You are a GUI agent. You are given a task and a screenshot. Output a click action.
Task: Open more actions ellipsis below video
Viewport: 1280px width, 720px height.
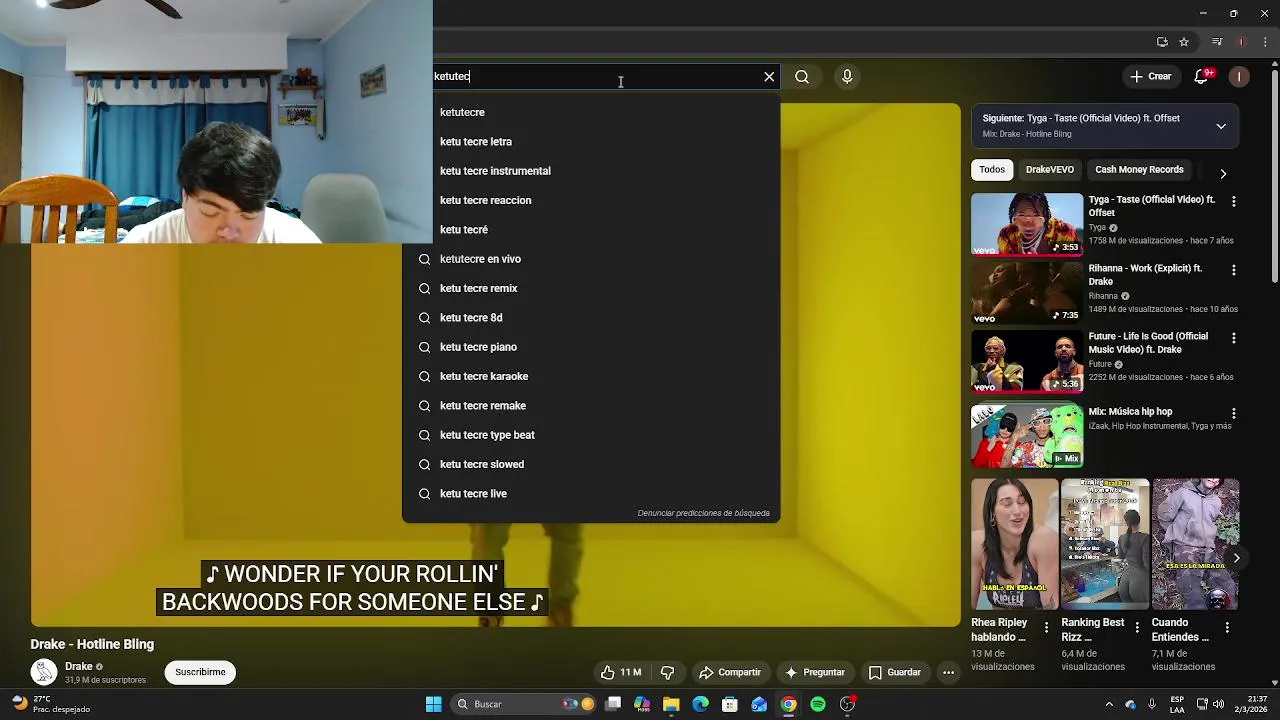(x=948, y=673)
